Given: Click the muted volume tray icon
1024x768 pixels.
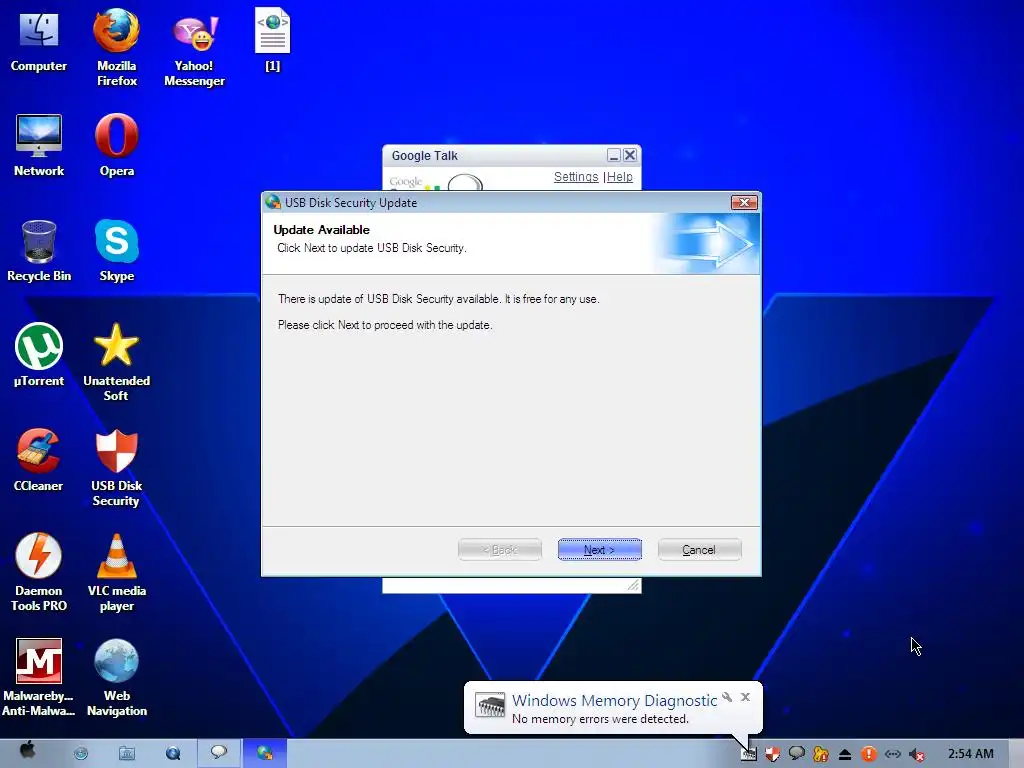Looking at the screenshot, I should point(917,755).
